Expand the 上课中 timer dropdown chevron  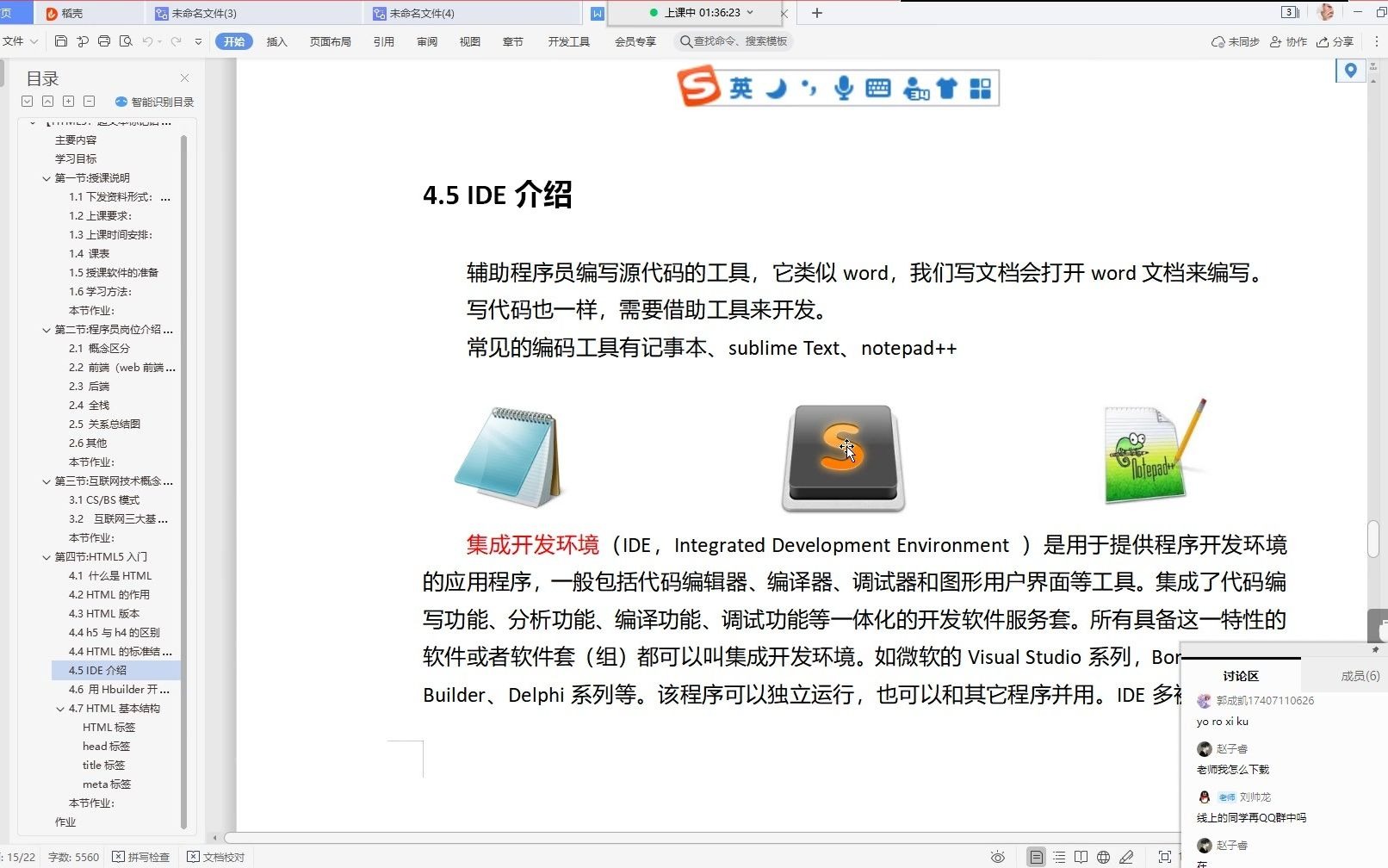(x=750, y=12)
